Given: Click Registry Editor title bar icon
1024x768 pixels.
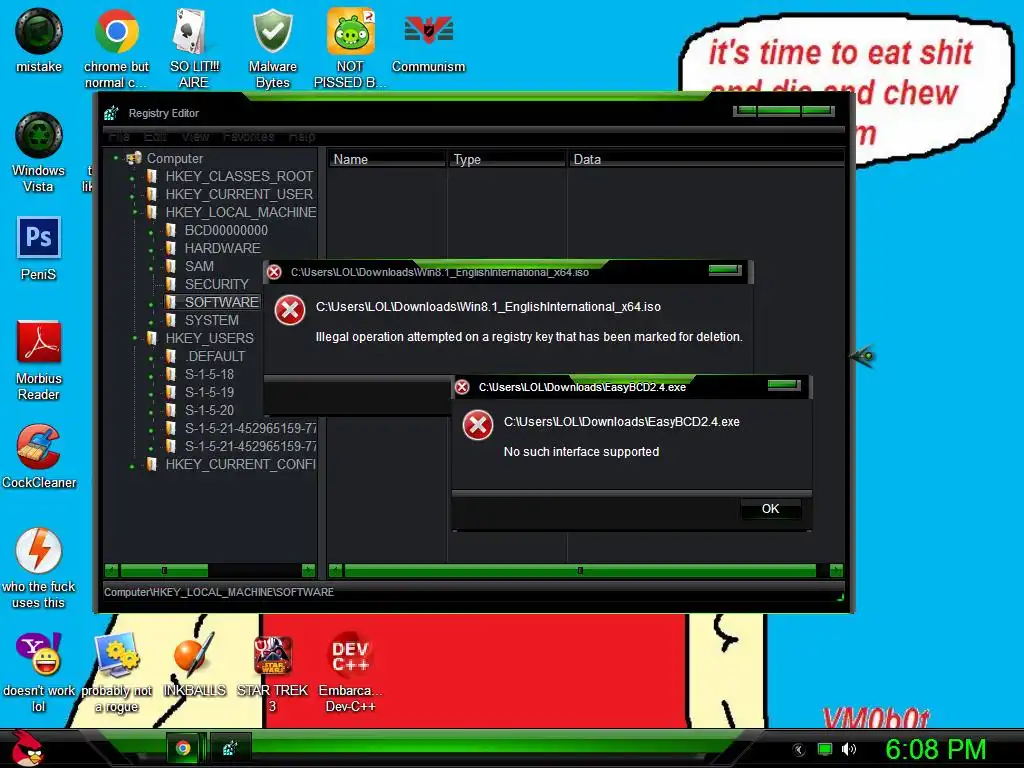Looking at the screenshot, I should 112,113.
